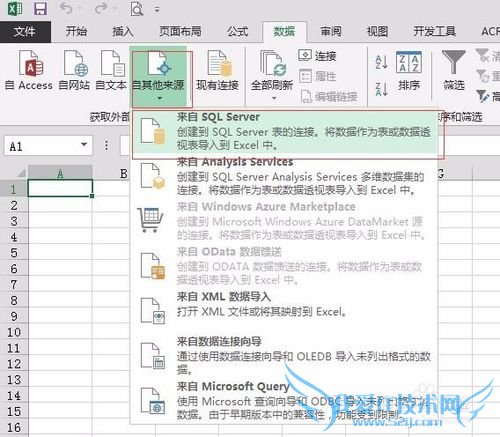This screenshot has height=437, width=500.
Task: Switch to the 开始 tab
Action: click(76, 32)
